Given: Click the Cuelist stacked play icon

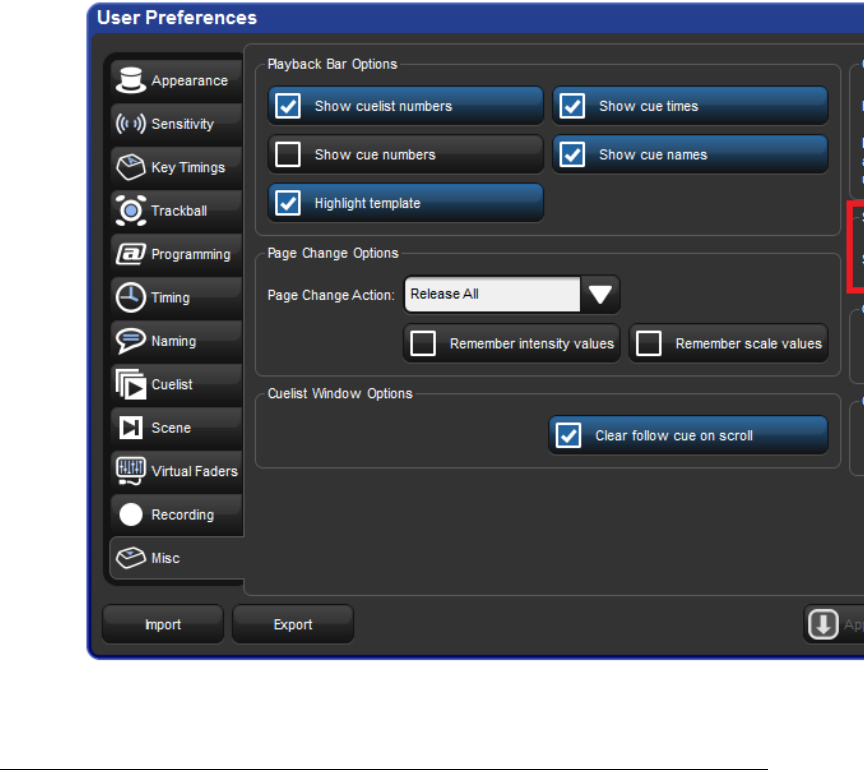Looking at the screenshot, I should (x=131, y=384).
